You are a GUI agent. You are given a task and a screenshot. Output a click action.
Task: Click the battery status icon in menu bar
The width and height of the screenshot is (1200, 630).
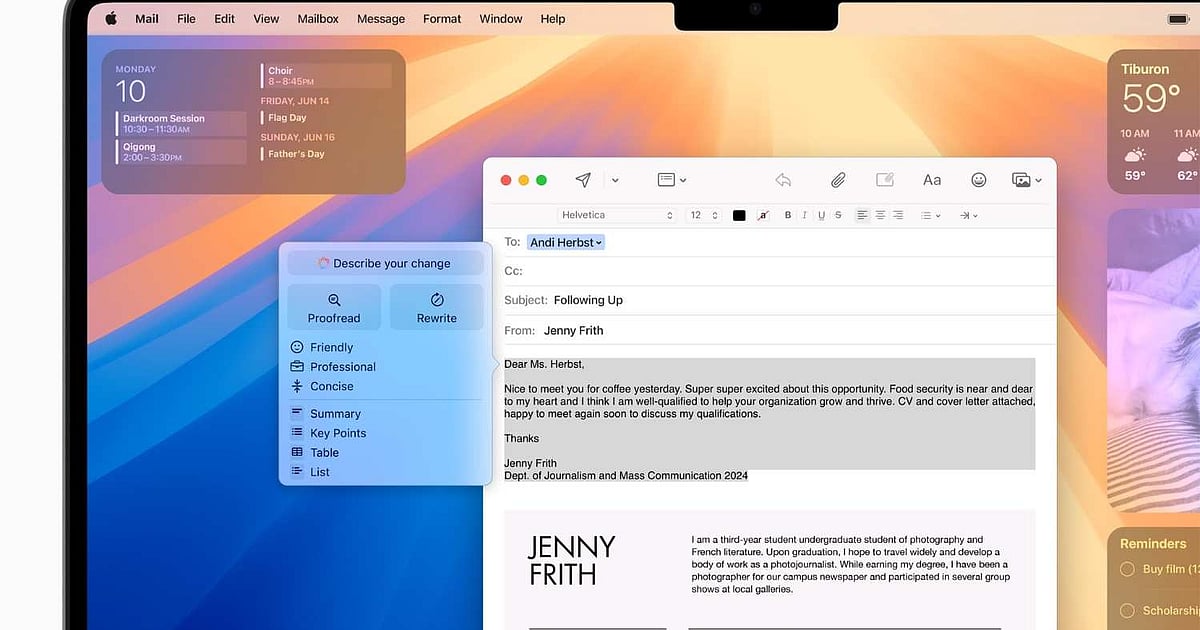(x=1179, y=19)
